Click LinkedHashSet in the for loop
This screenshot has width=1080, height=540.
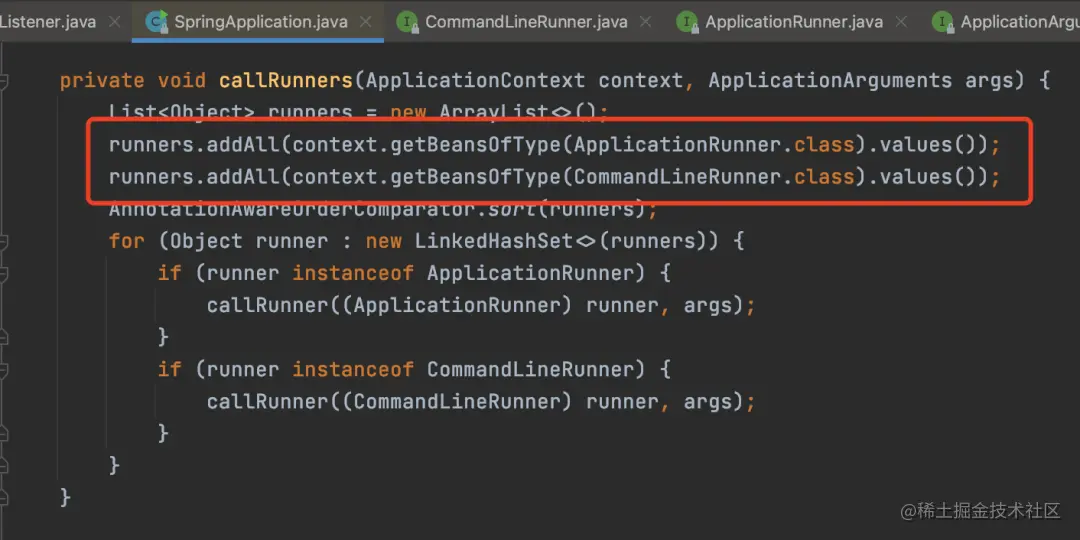[x=493, y=241]
